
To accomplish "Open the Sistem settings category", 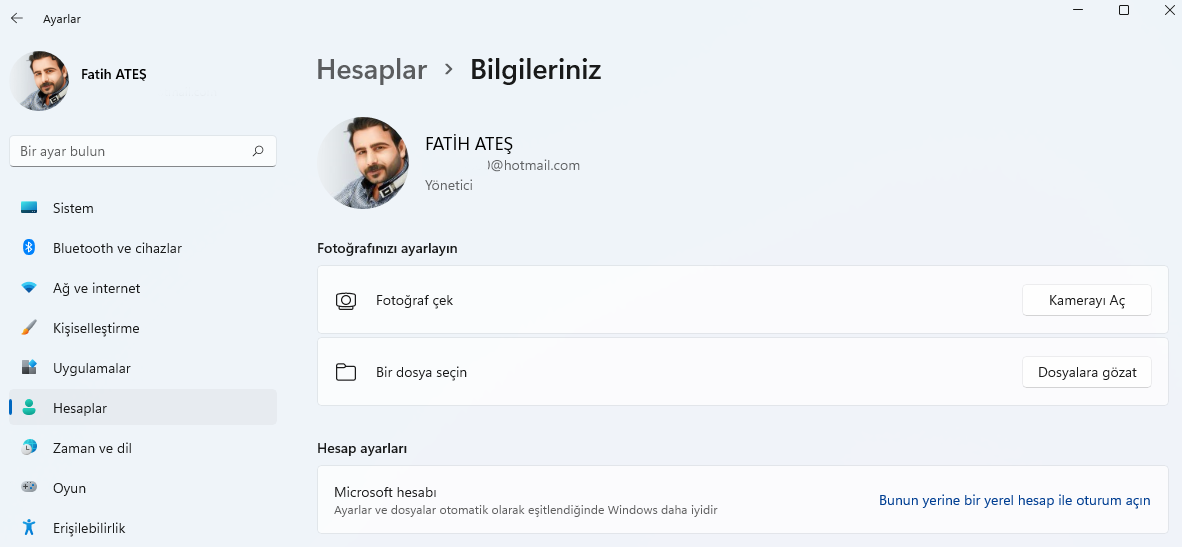I will (142, 208).
